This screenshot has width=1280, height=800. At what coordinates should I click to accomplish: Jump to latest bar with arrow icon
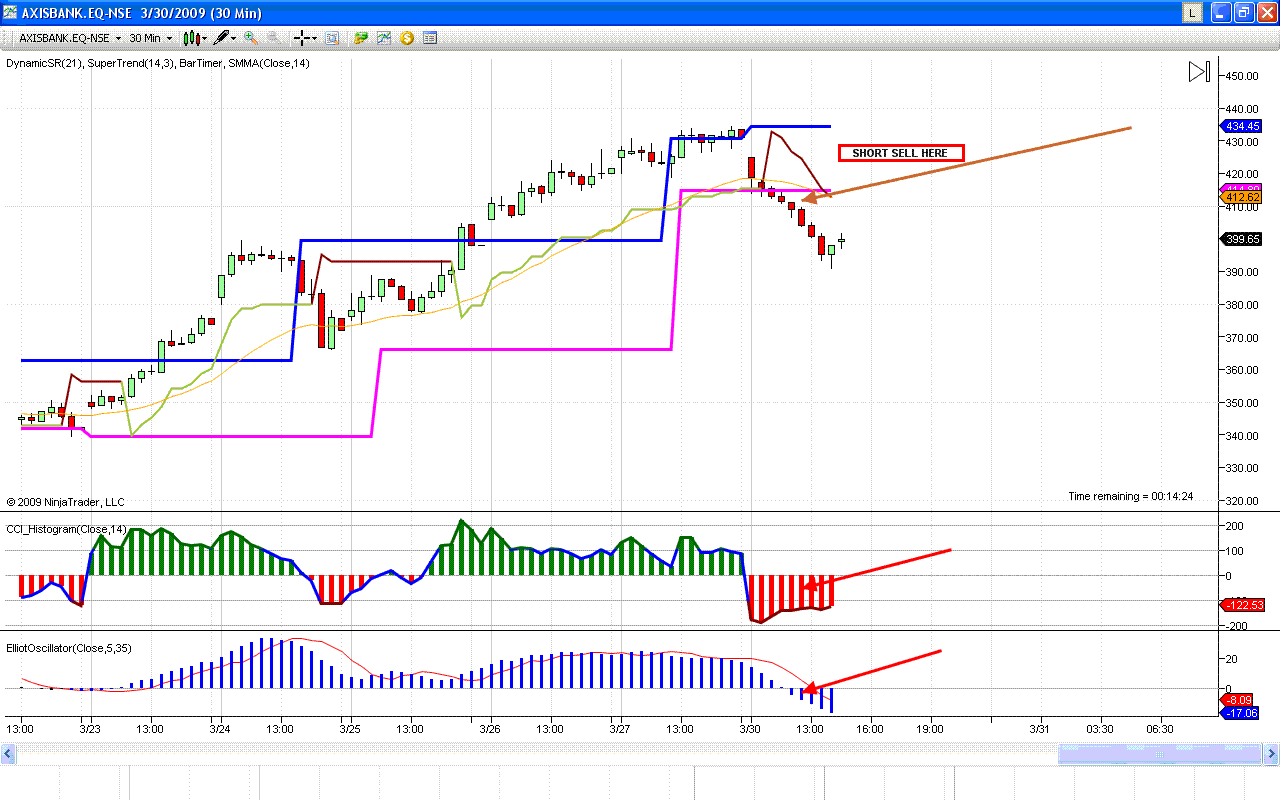[1199, 71]
